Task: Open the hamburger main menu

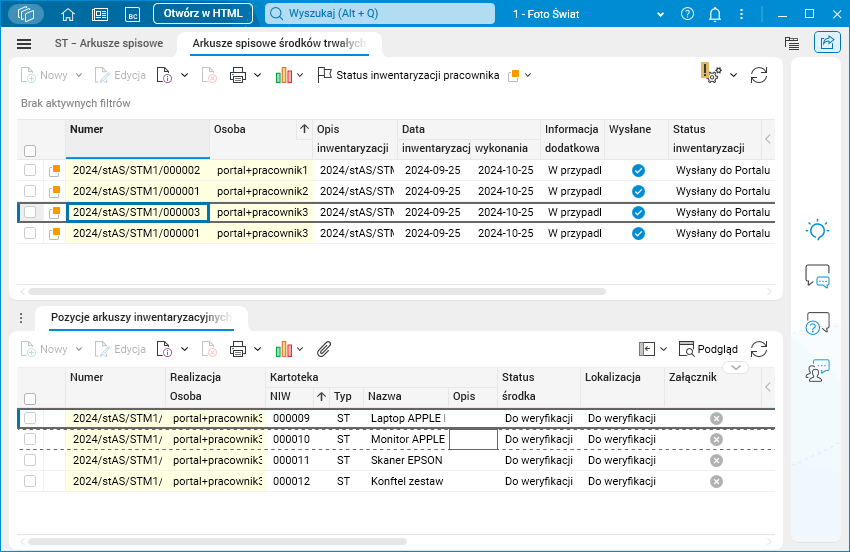Action: 24,44
